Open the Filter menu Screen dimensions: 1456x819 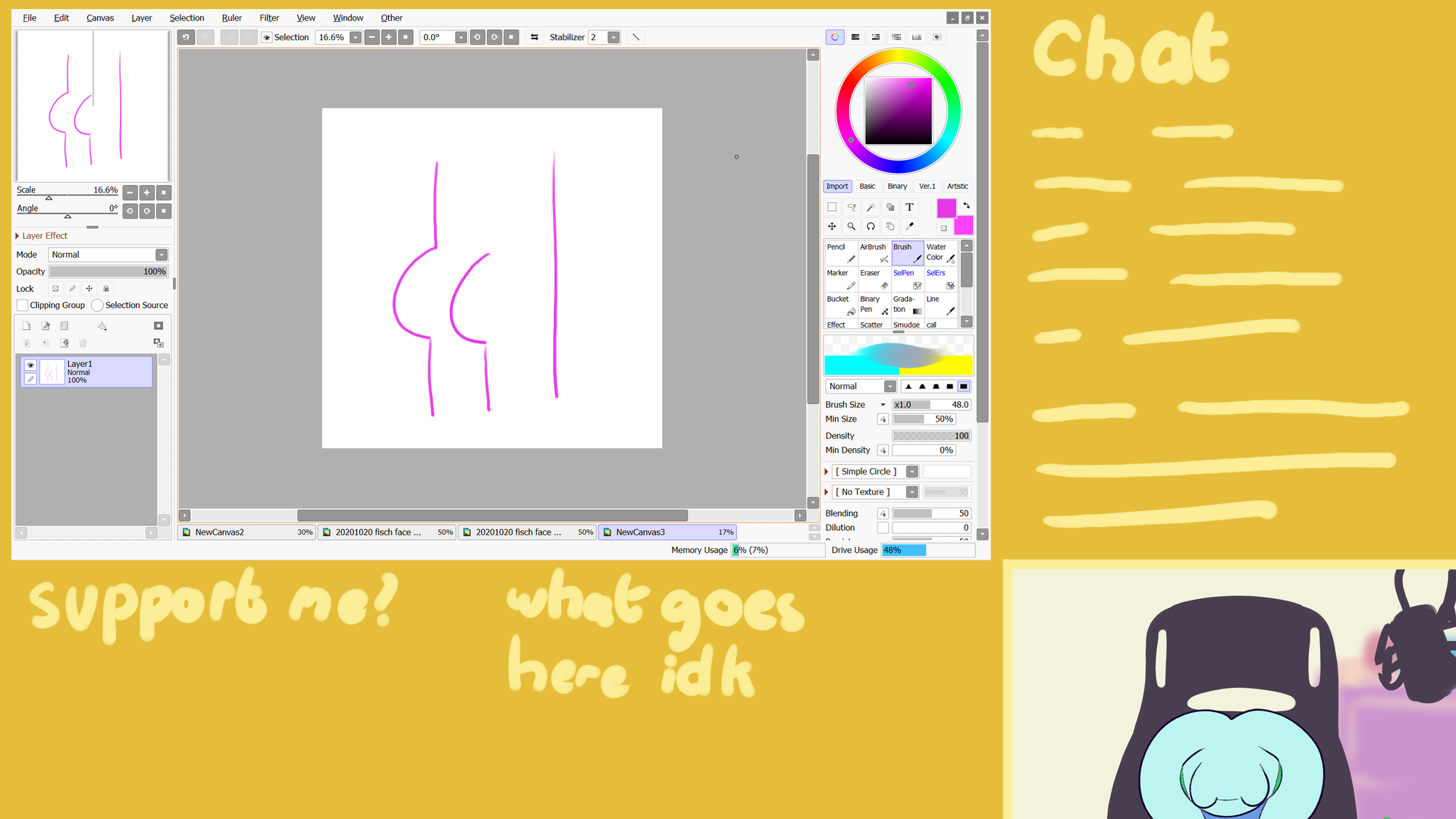[269, 17]
